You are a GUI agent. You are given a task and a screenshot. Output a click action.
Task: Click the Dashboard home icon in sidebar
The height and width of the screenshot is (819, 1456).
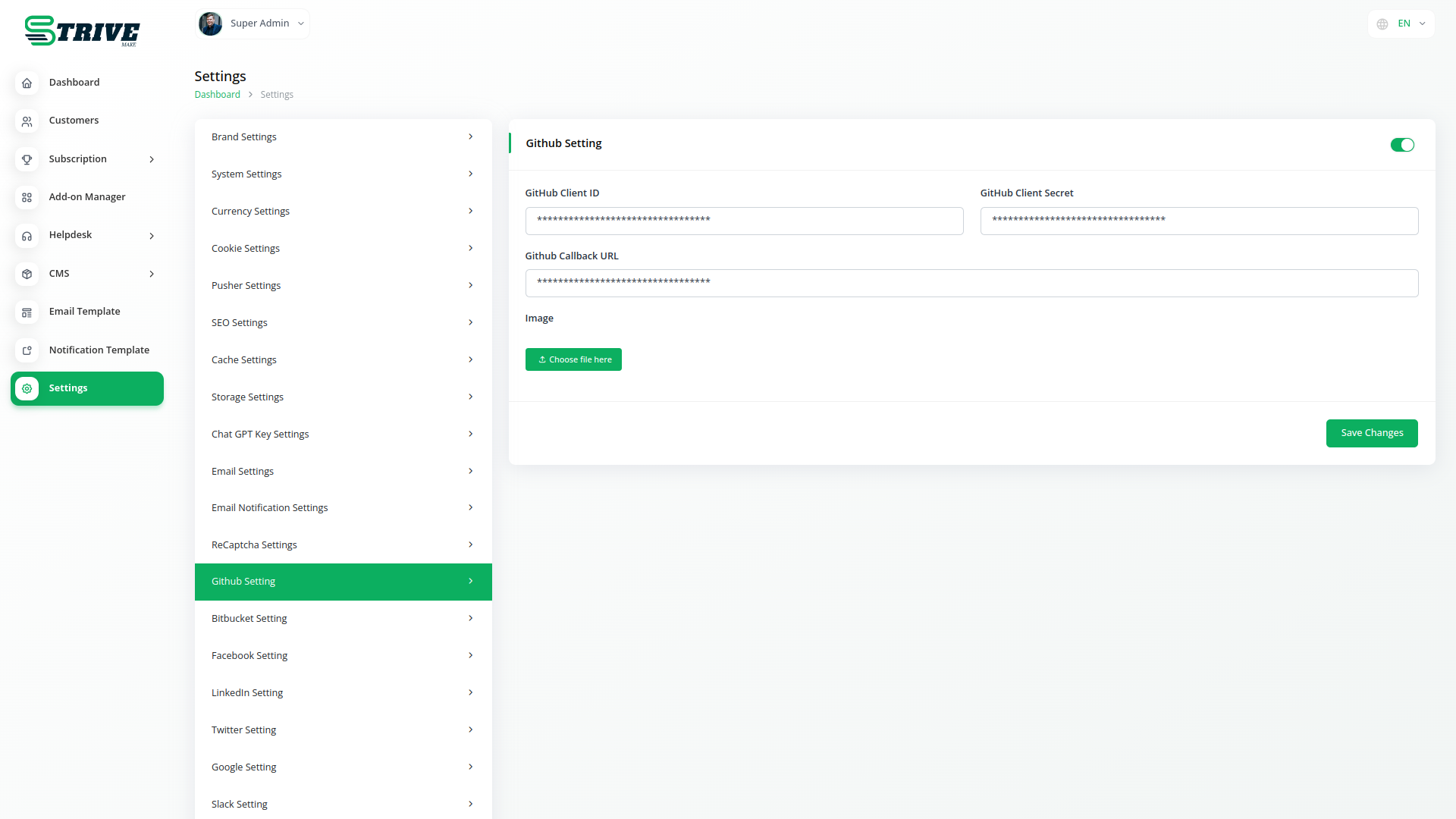coord(27,83)
